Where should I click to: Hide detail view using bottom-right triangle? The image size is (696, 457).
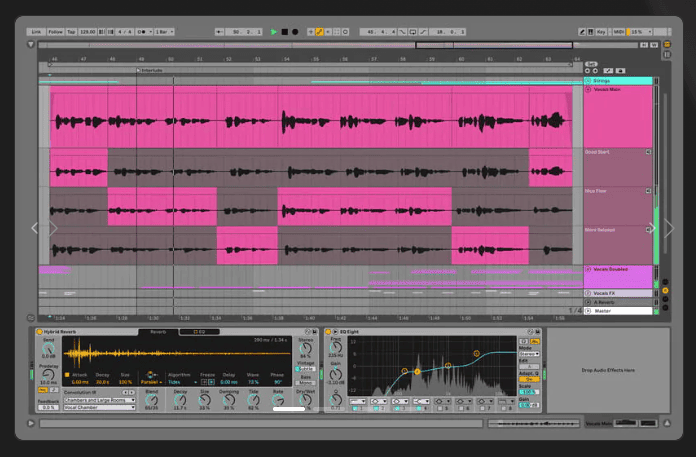(667, 423)
